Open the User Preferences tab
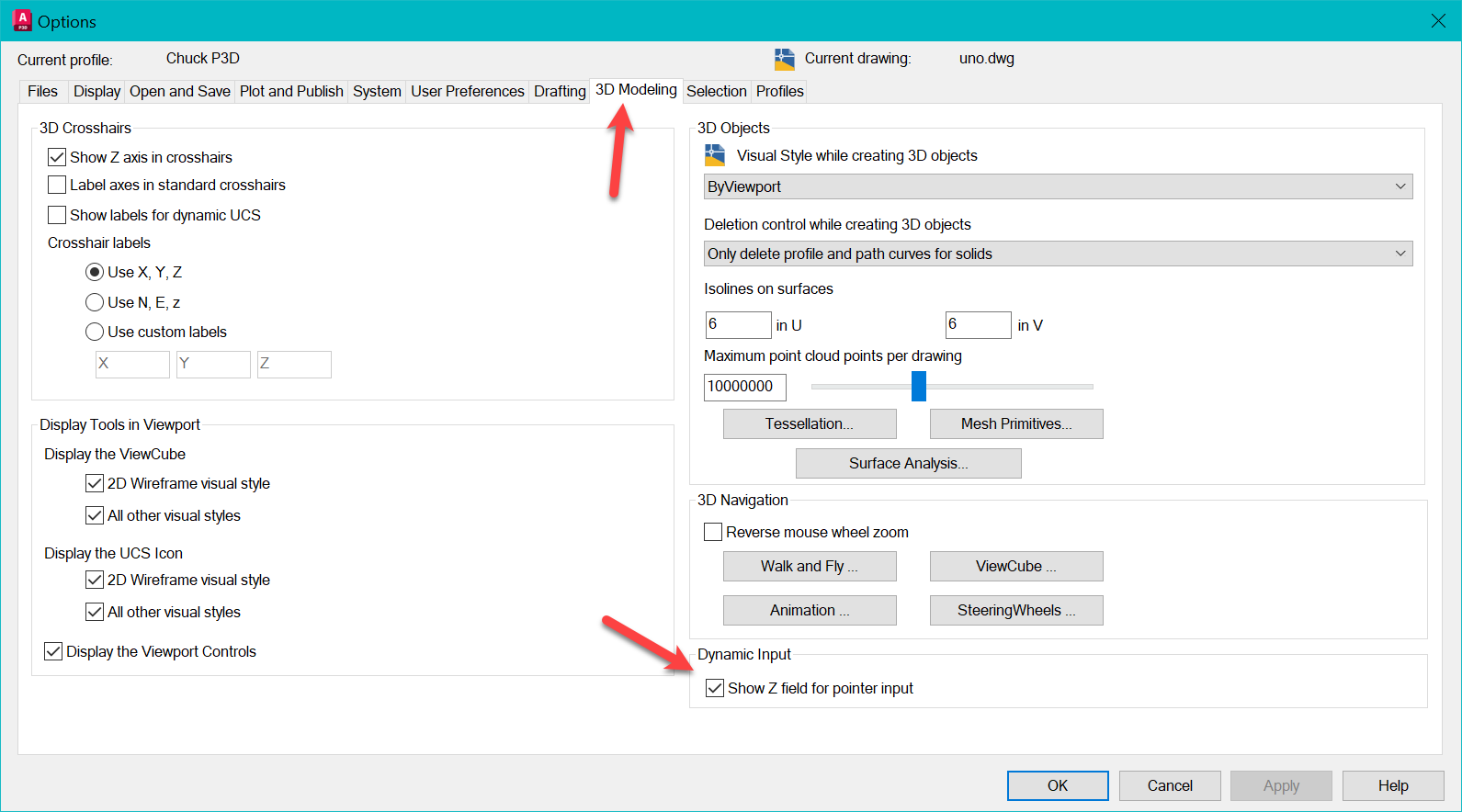Image resolution: width=1462 pixels, height=812 pixels. click(468, 91)
